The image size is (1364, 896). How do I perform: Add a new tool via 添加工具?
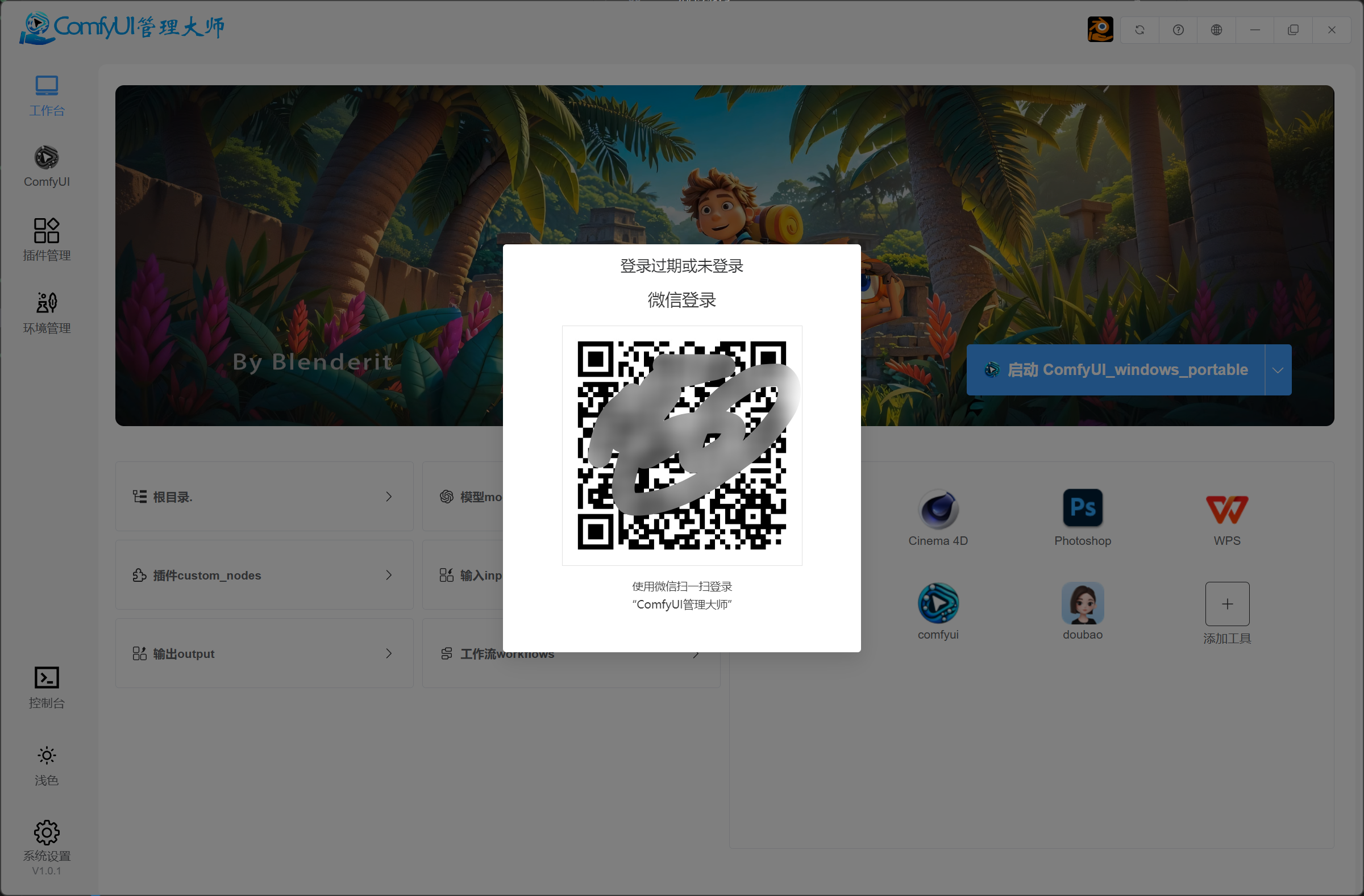(1227, 604)
